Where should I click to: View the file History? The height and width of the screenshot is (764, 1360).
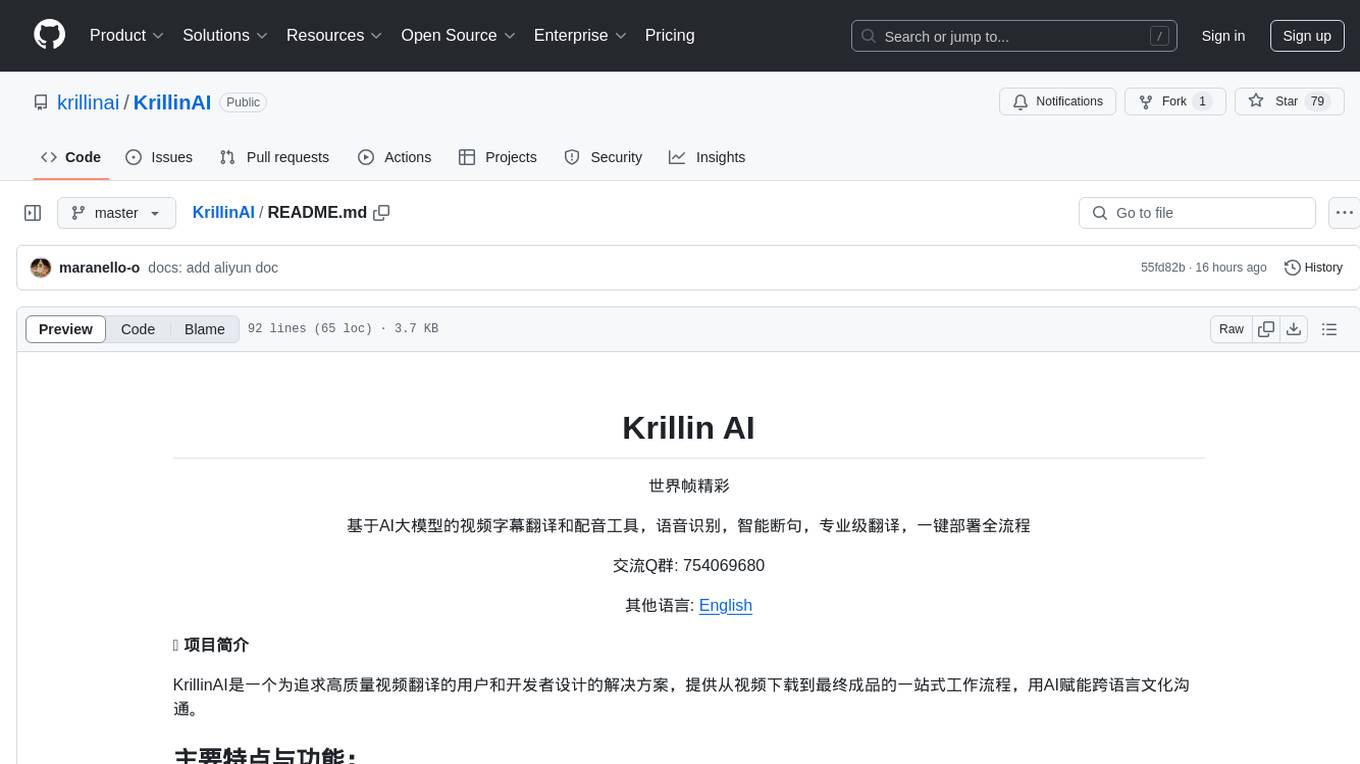click(1313, 268)
